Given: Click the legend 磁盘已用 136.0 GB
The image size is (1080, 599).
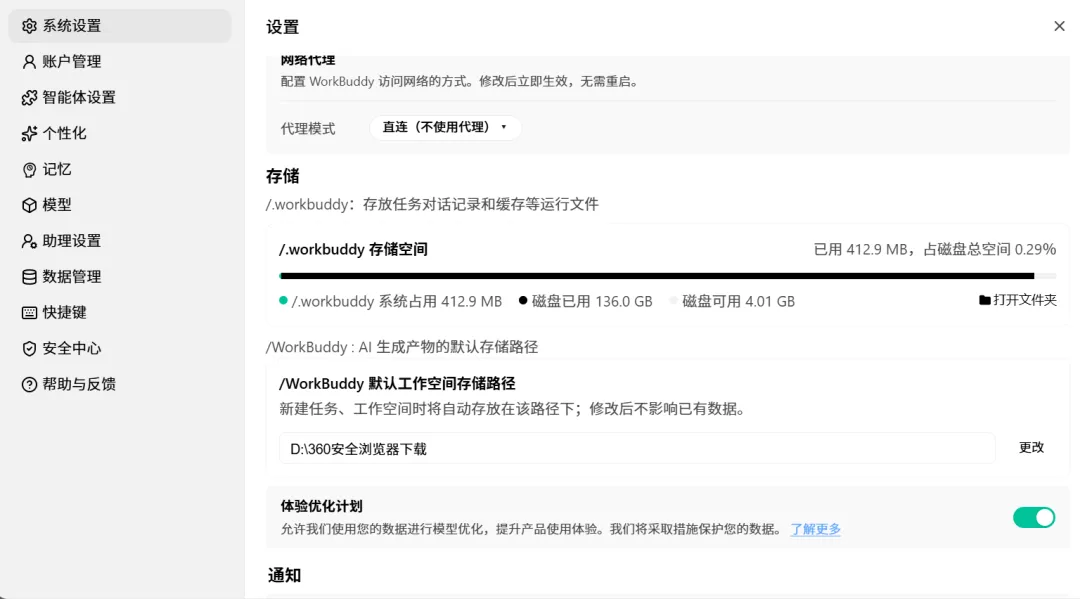Looking at the screenshot, I should [x=585, y=302].
